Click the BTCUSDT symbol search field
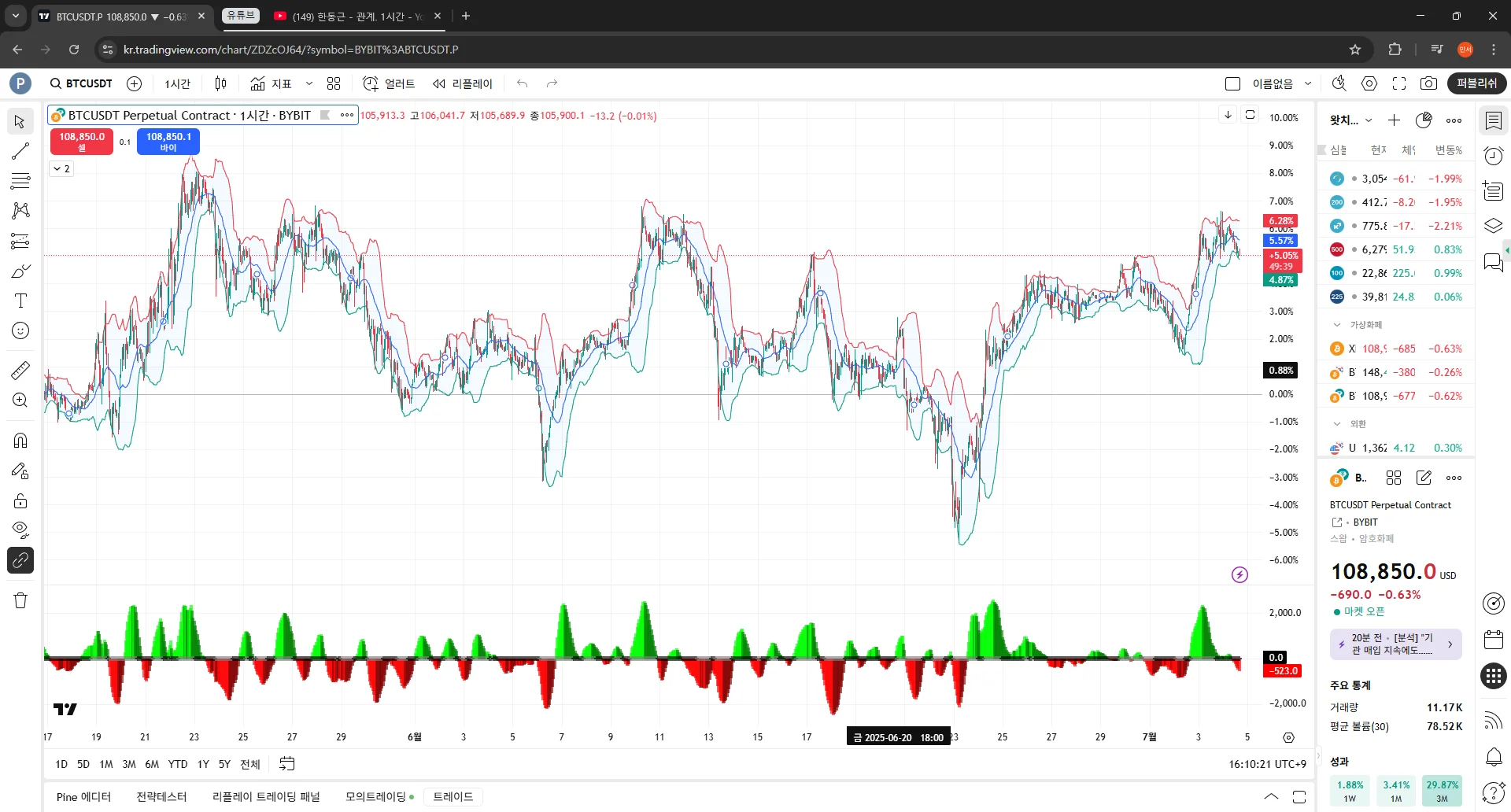The height and width of the screenshot is (812, 1511). [81, 83]
